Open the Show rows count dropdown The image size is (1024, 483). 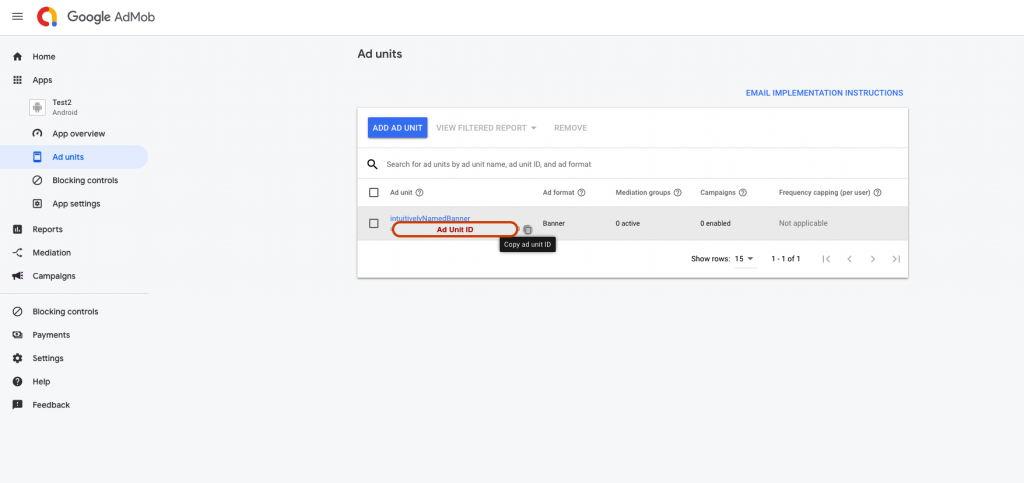(745, 259)
